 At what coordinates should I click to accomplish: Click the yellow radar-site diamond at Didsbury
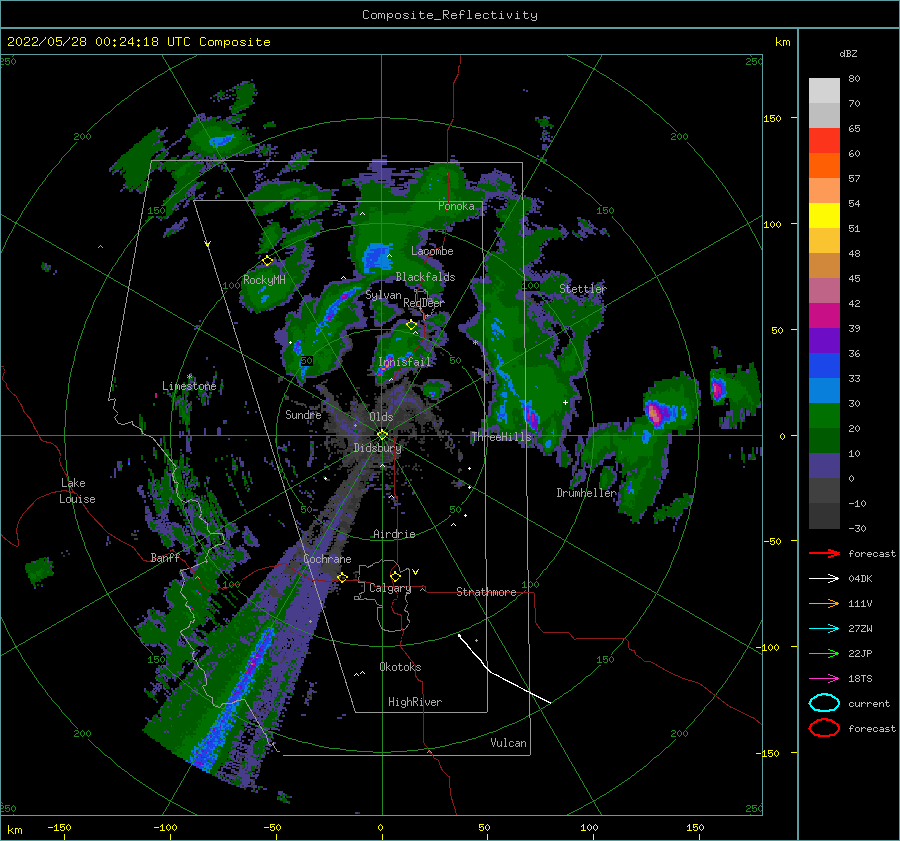(382, 435)
